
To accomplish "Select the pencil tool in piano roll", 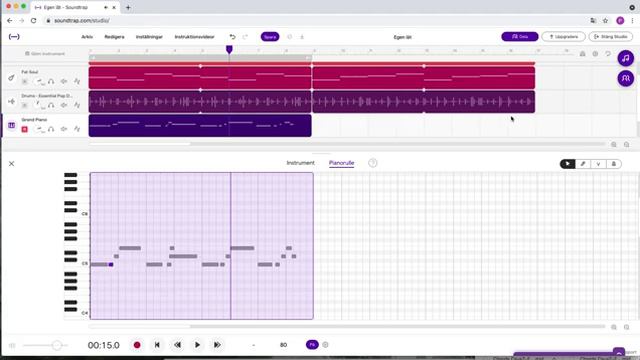I will click(583, 164).
